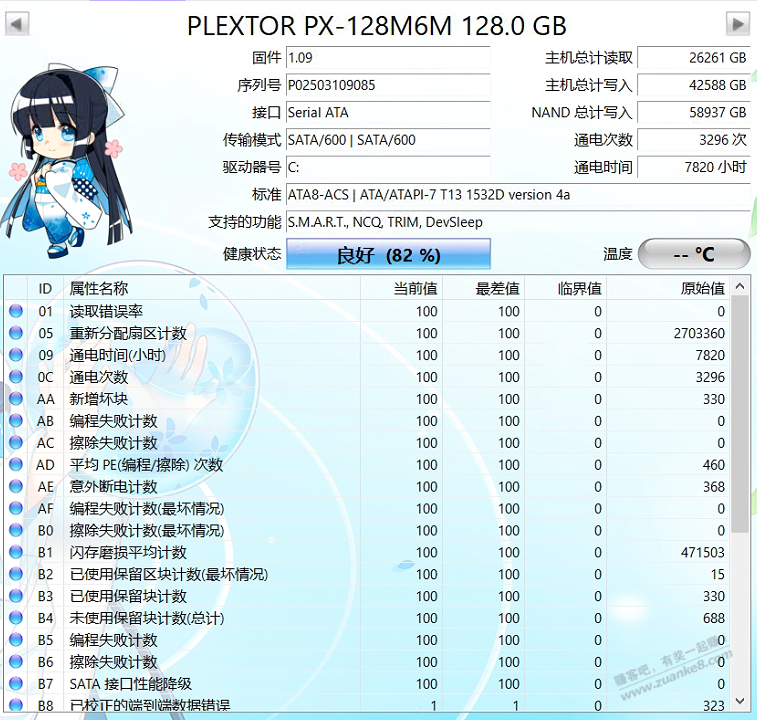This screenshot has height=720, width=757.
Task: Click status orb for B6 擦除失败计数 row
Action: click(16, 662)
